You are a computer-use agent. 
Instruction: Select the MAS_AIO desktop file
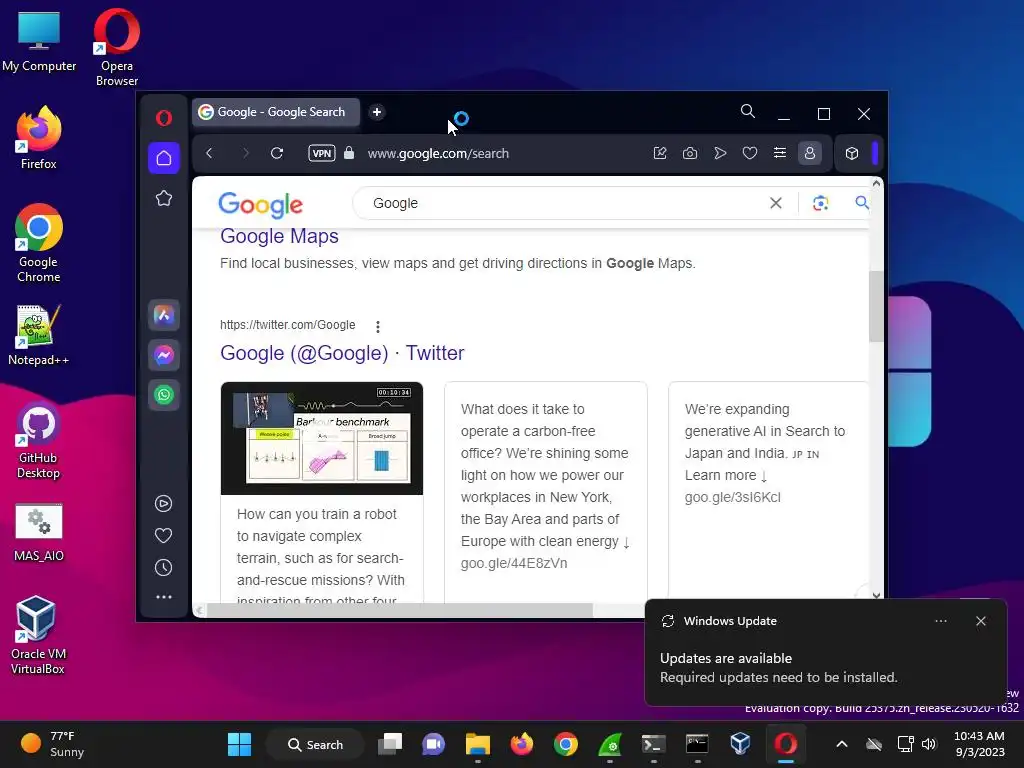[x=39, y=533]
